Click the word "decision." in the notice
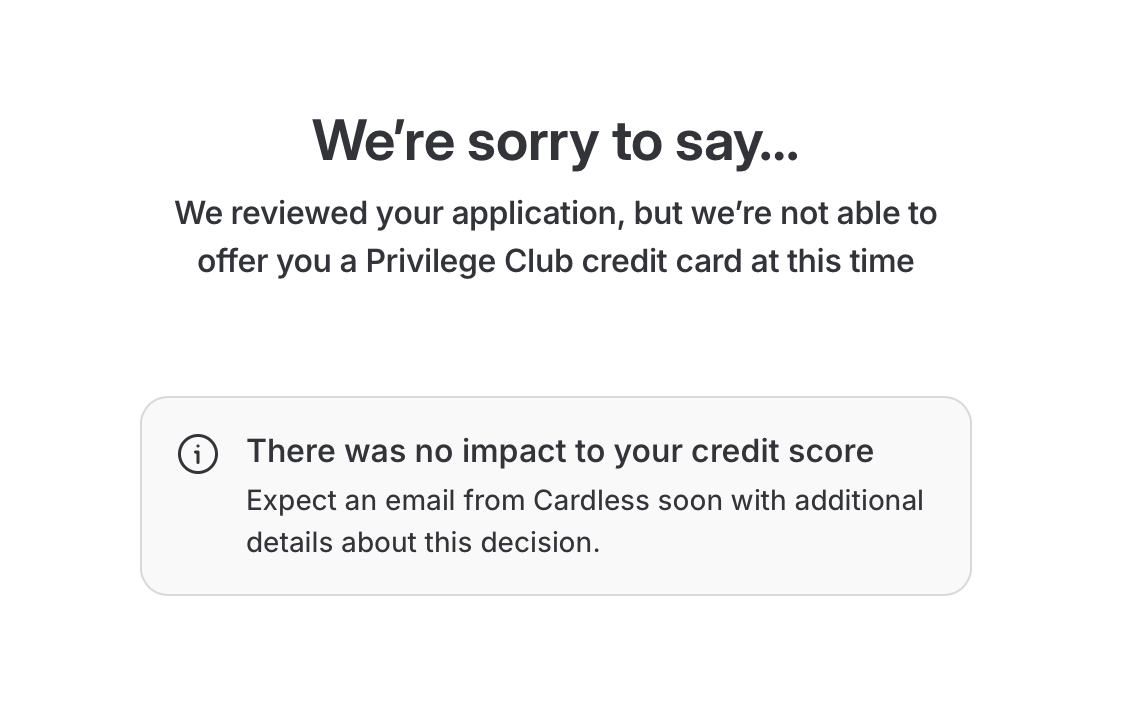This screenshot has height=712, width=1132. [x=541, y=543]
